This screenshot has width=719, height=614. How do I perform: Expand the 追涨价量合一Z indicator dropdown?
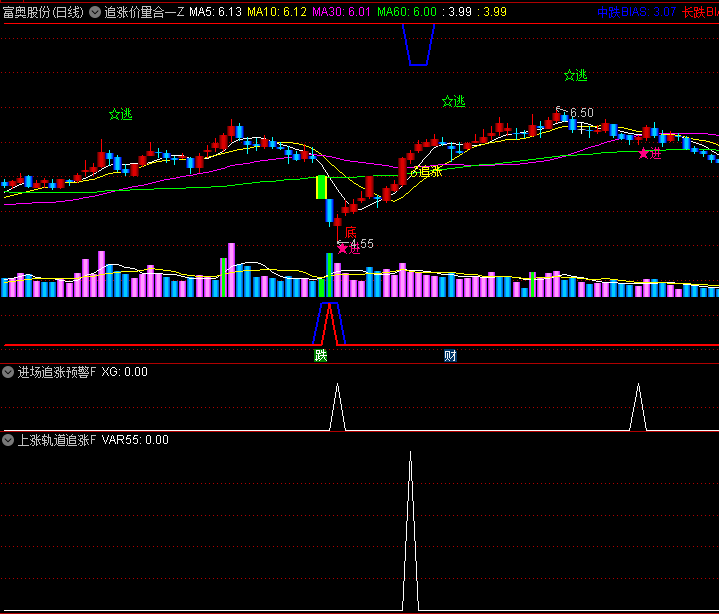95,12
